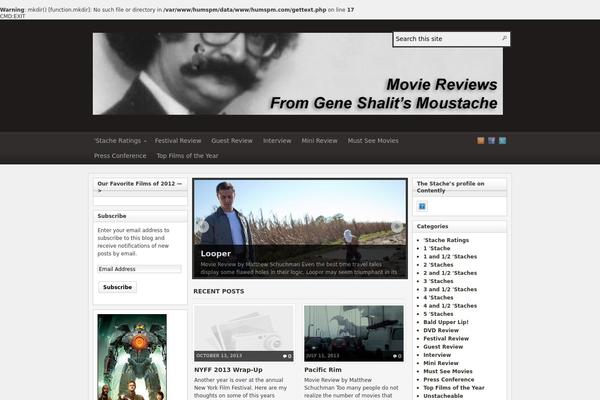The image size is (600, 400).
Task: Click the Pacific Rim robot poster image
Action: point(132,357)
